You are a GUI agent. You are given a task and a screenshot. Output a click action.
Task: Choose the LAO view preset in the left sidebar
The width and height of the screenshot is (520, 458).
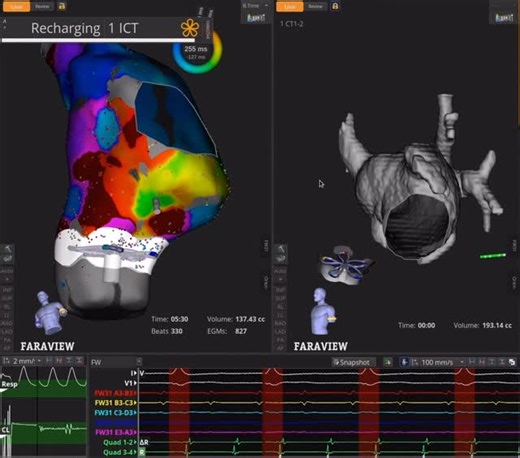click(x=7, y=331)
